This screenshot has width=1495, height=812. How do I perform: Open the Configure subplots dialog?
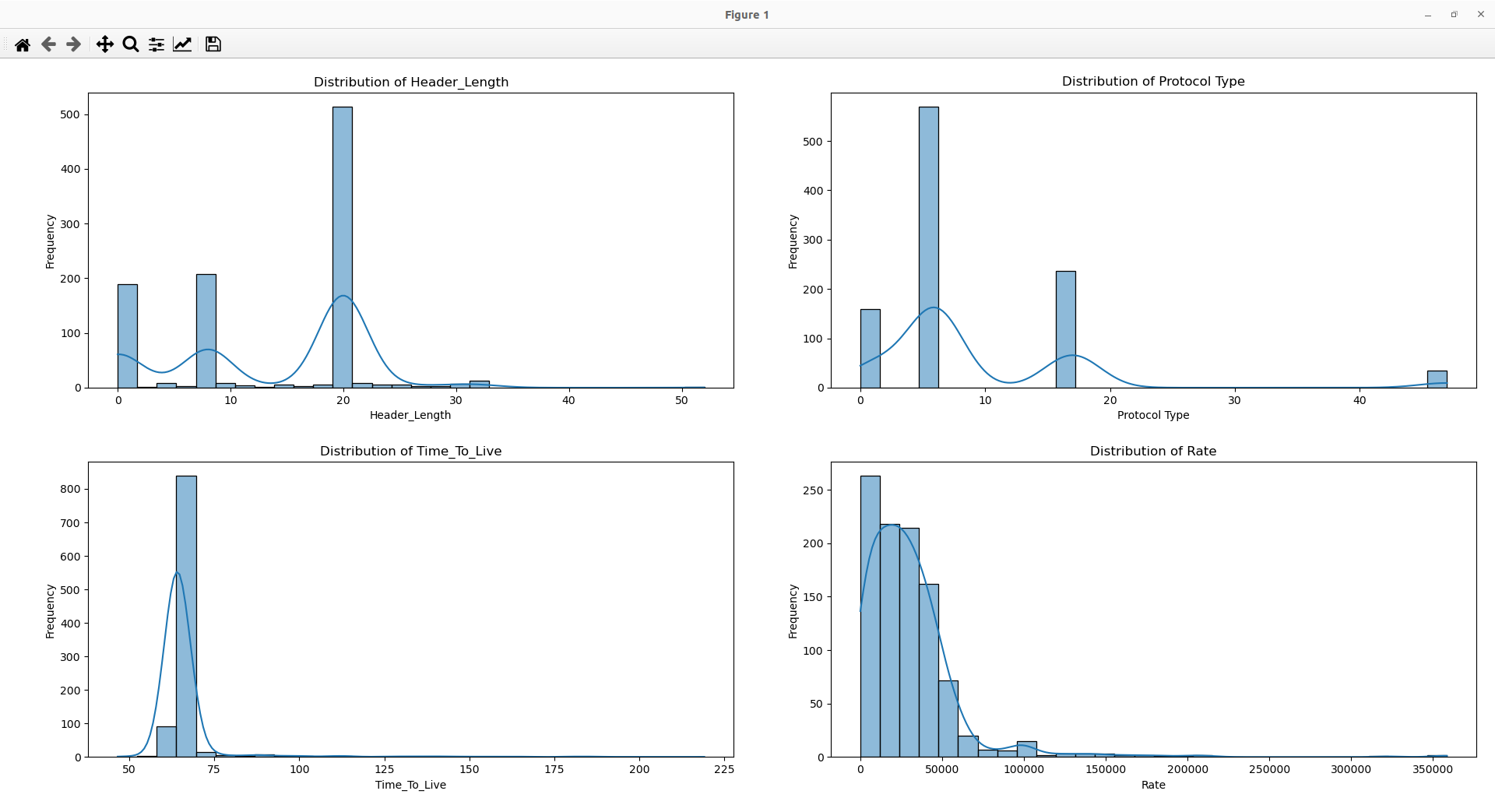click(x=157, y=44)
